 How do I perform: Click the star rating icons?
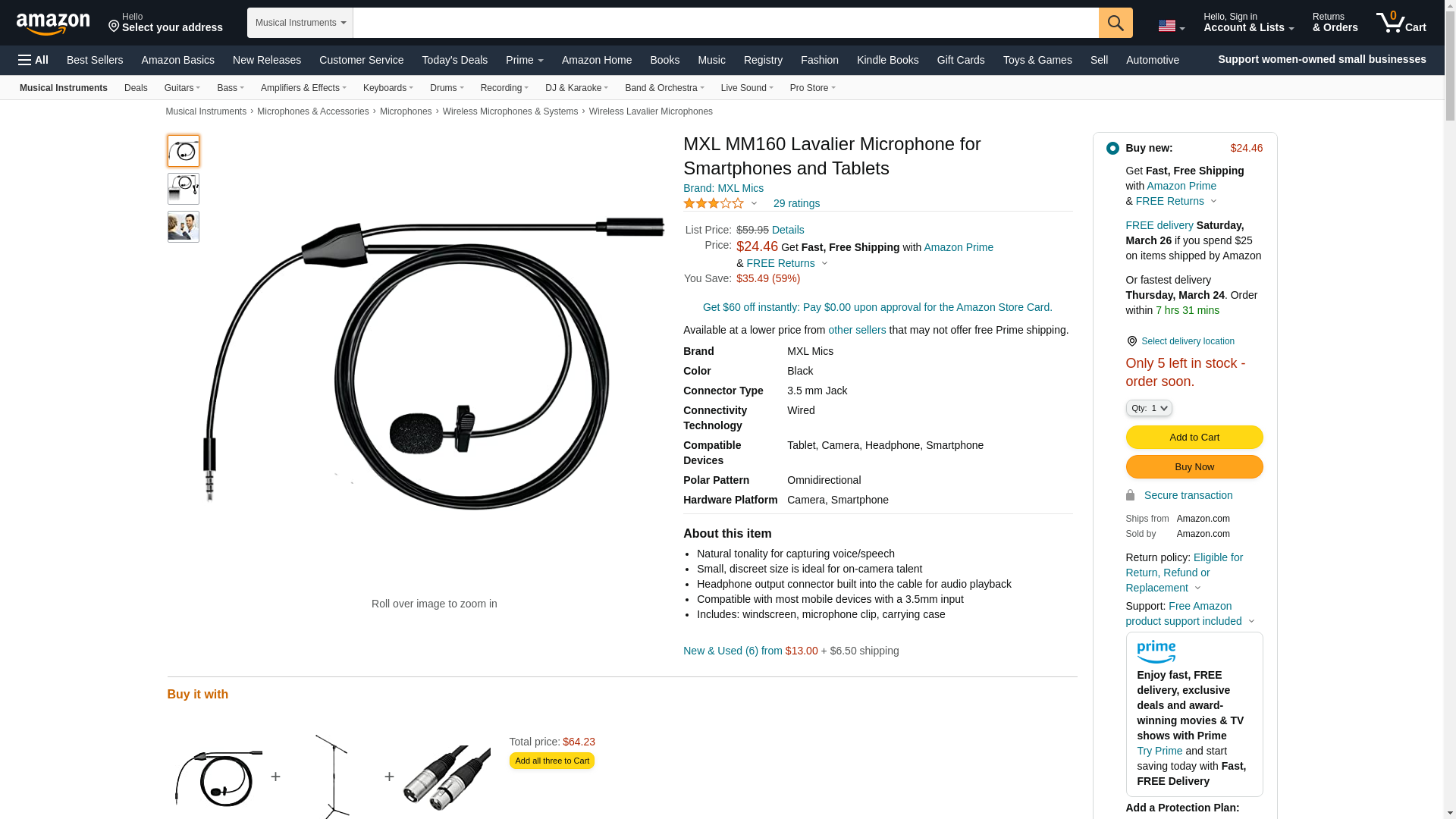coord(714,203)
